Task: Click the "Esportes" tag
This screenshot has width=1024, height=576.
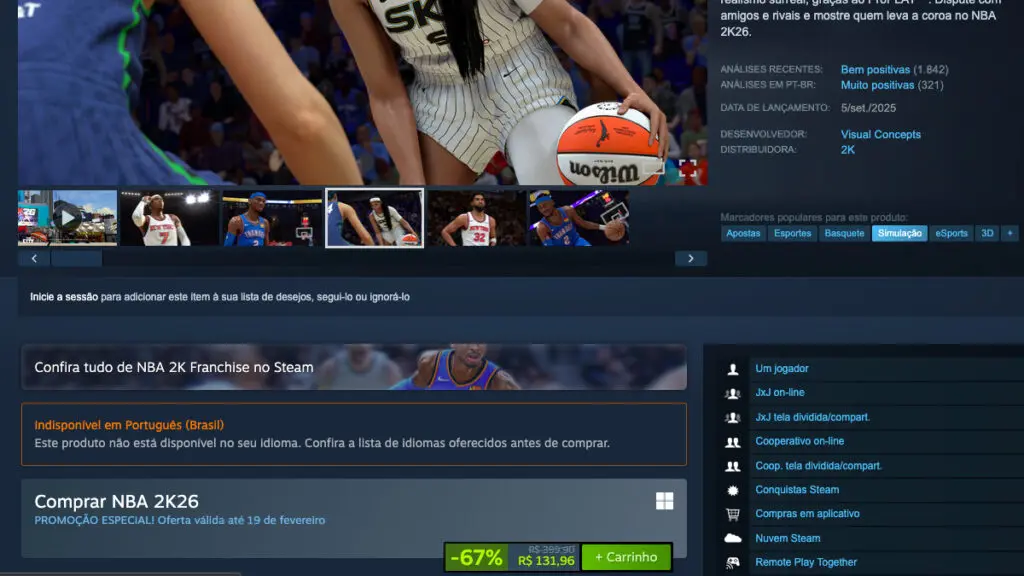Action: pyautogui.click(x=792, y=233)
